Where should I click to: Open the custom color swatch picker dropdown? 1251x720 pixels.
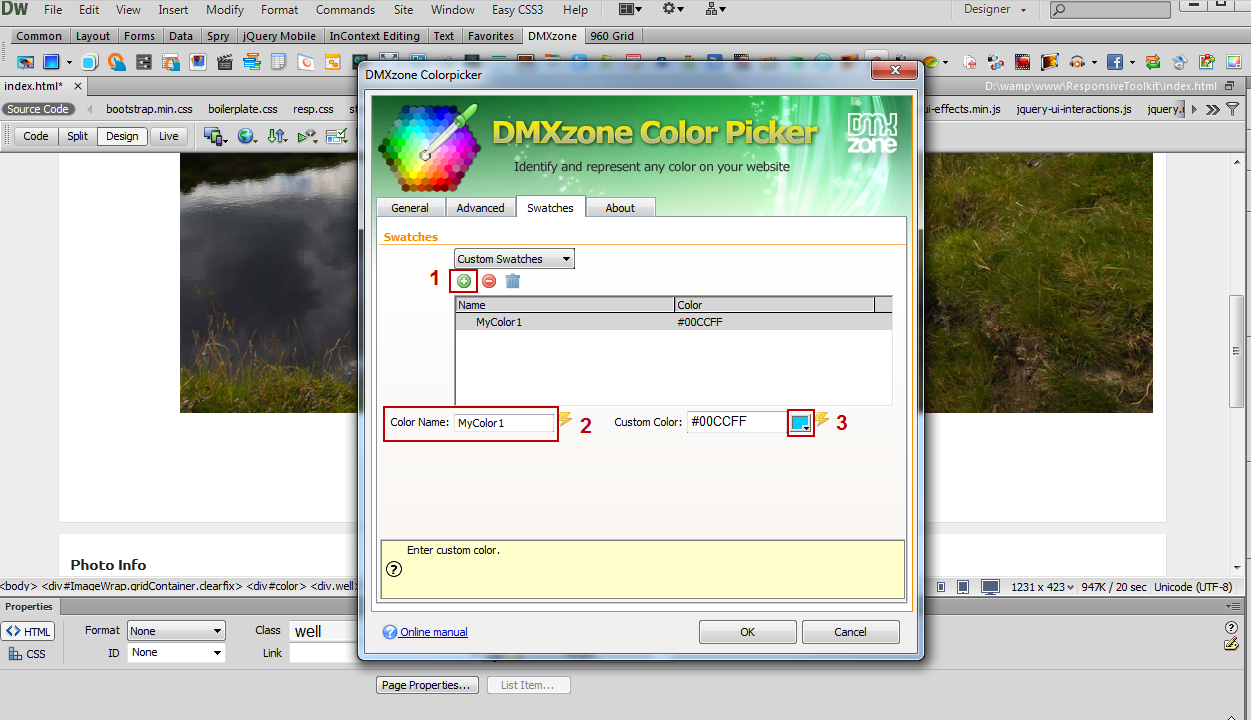800,423
